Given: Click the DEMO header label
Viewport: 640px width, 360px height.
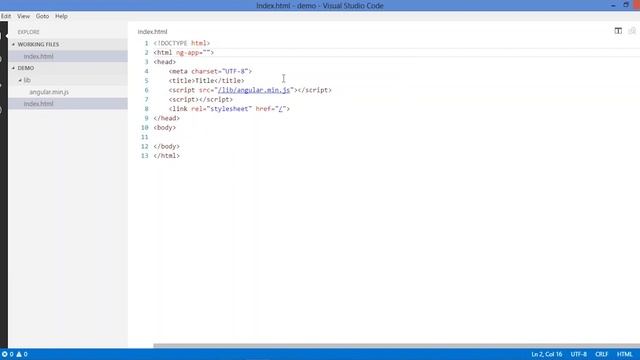Looking at the screenshot, I should (26, 68).
